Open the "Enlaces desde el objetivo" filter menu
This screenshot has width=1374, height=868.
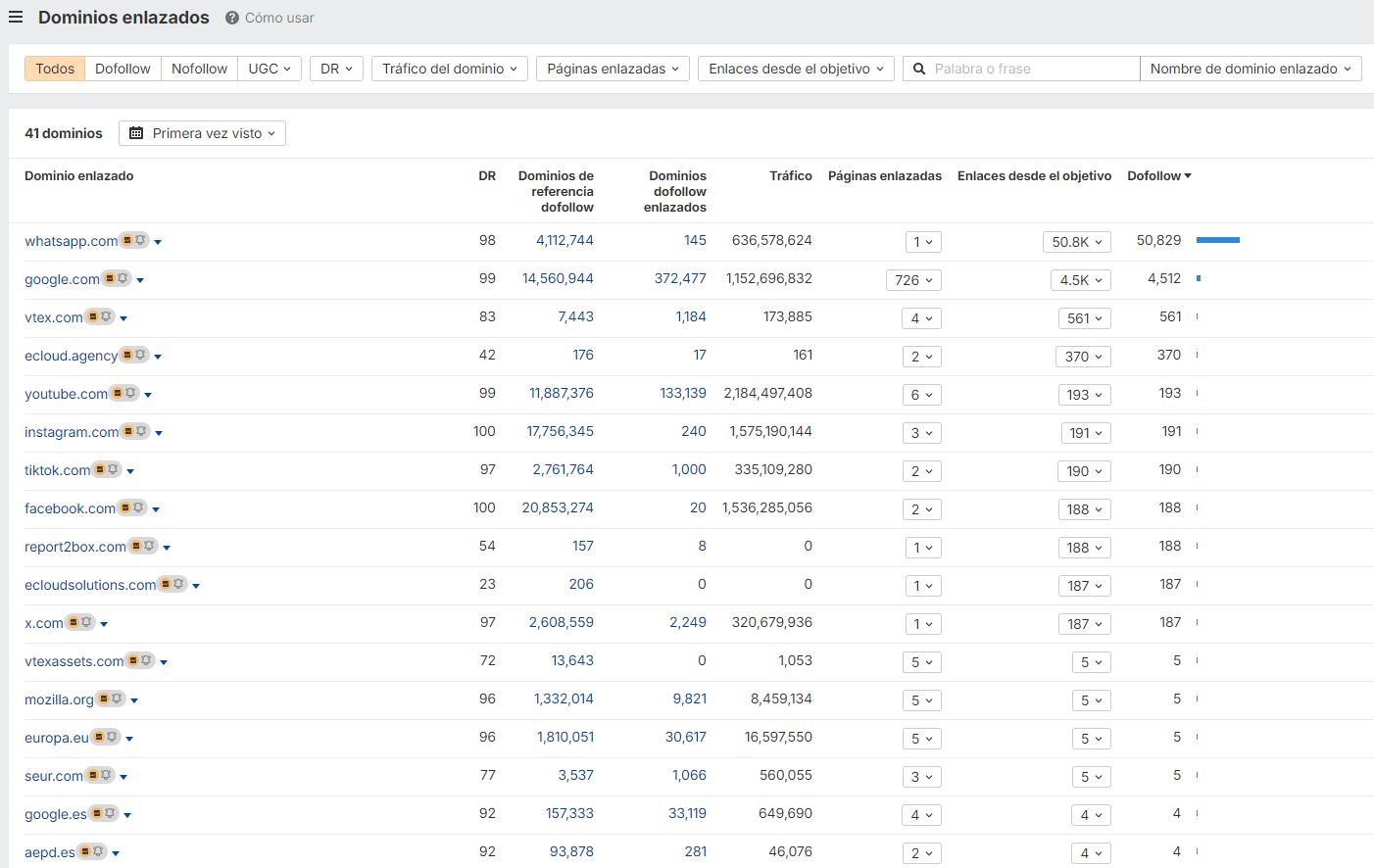(795, 69)
